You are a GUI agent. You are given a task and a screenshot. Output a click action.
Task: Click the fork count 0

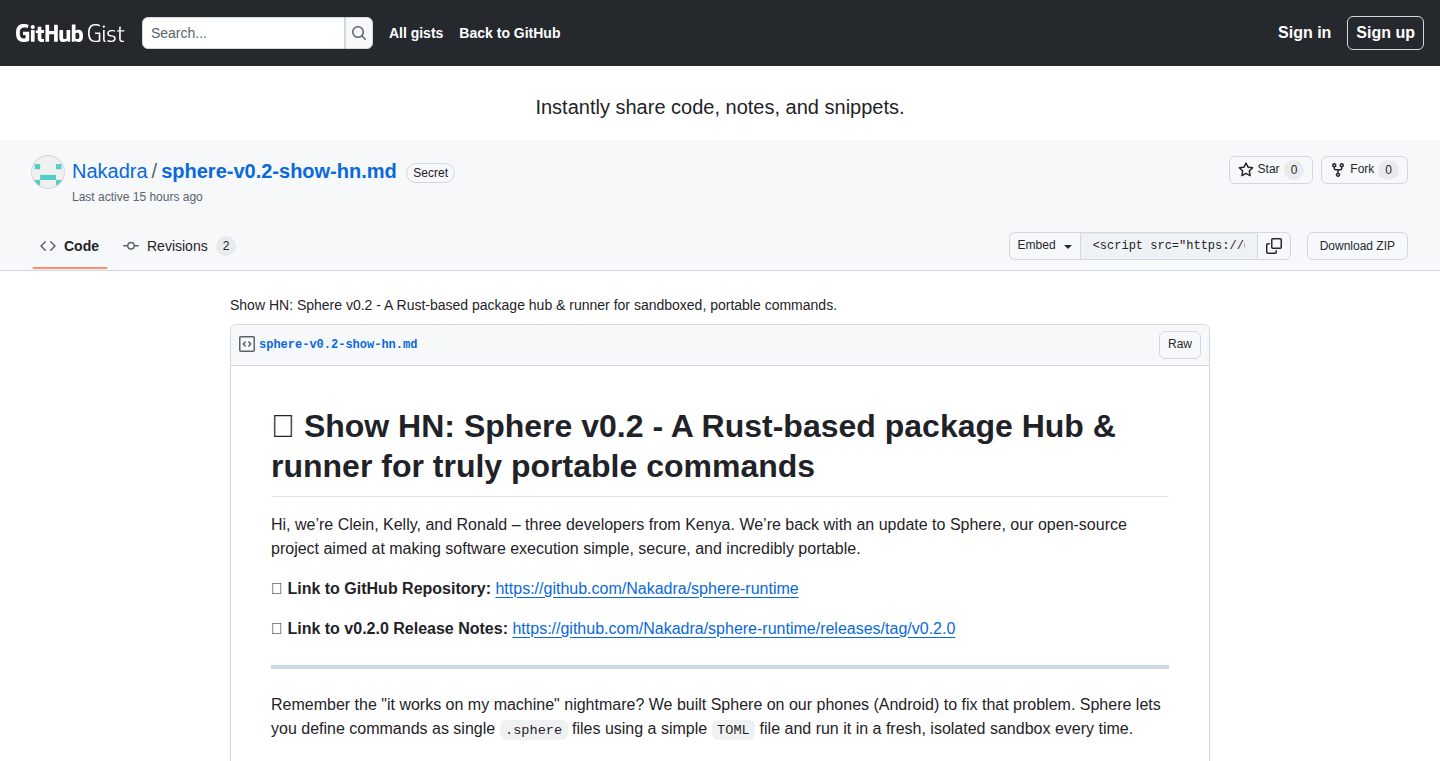pos(1388,170)
